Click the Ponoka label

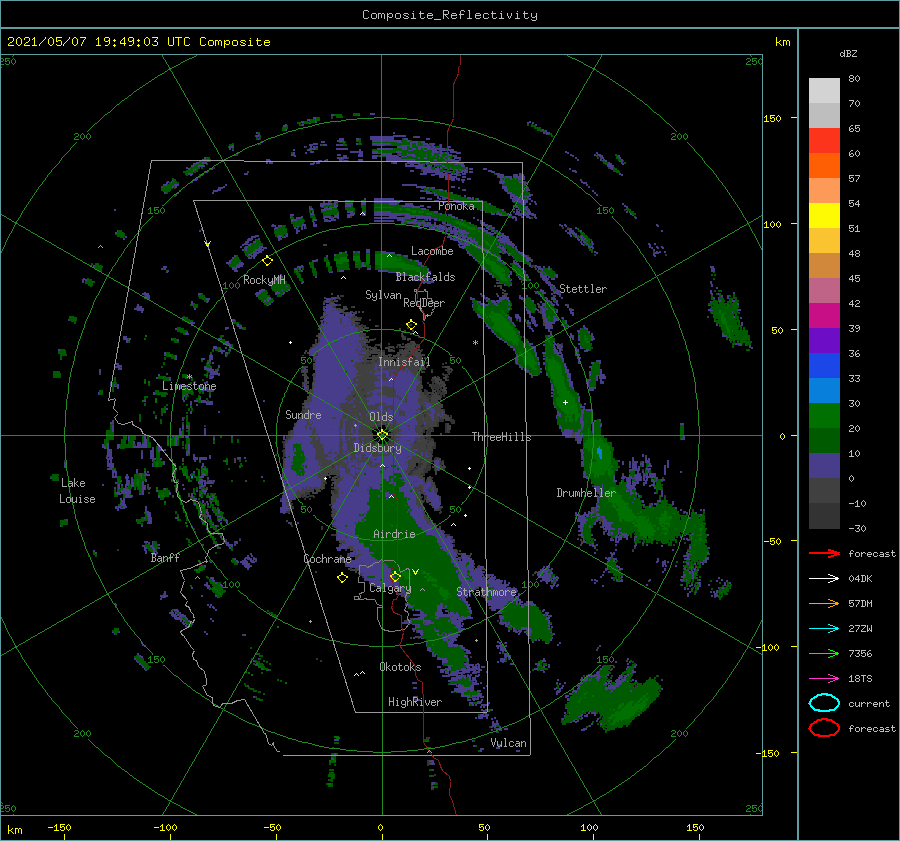[x=456, y=206]
